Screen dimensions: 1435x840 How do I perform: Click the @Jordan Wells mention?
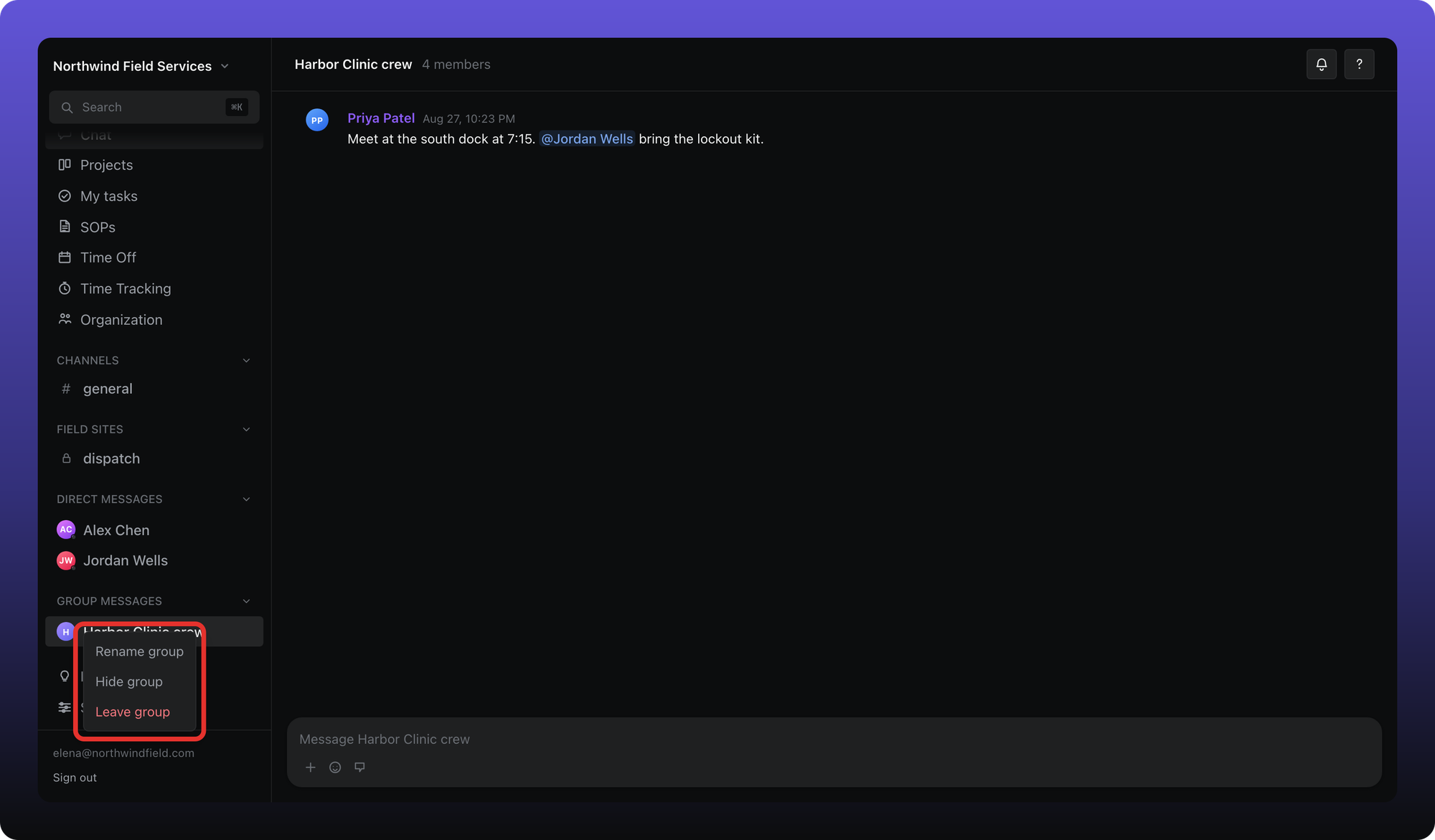point(587,139)
